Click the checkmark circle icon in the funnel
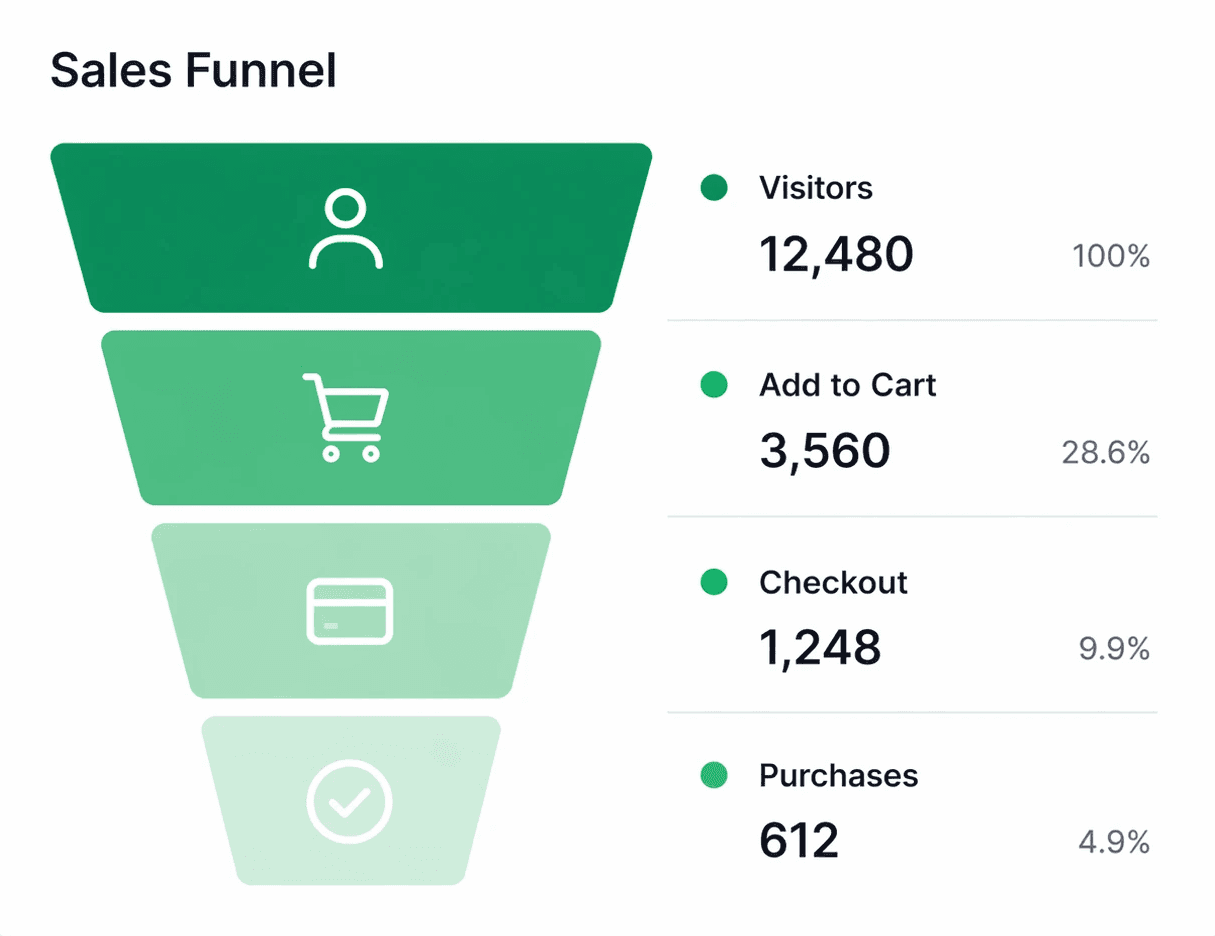 [x=349, y=801]
